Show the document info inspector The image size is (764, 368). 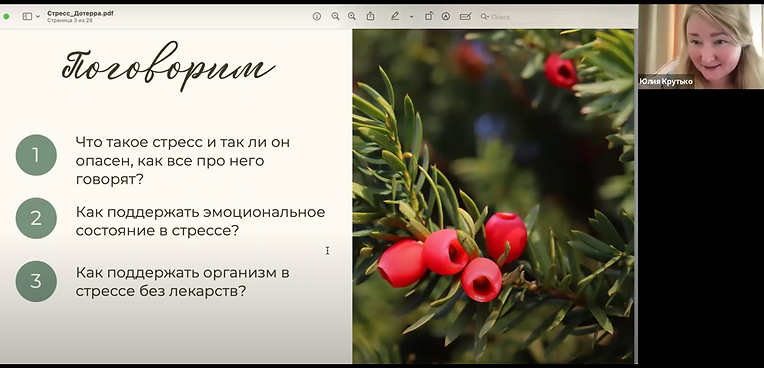(x=317, y=16)
